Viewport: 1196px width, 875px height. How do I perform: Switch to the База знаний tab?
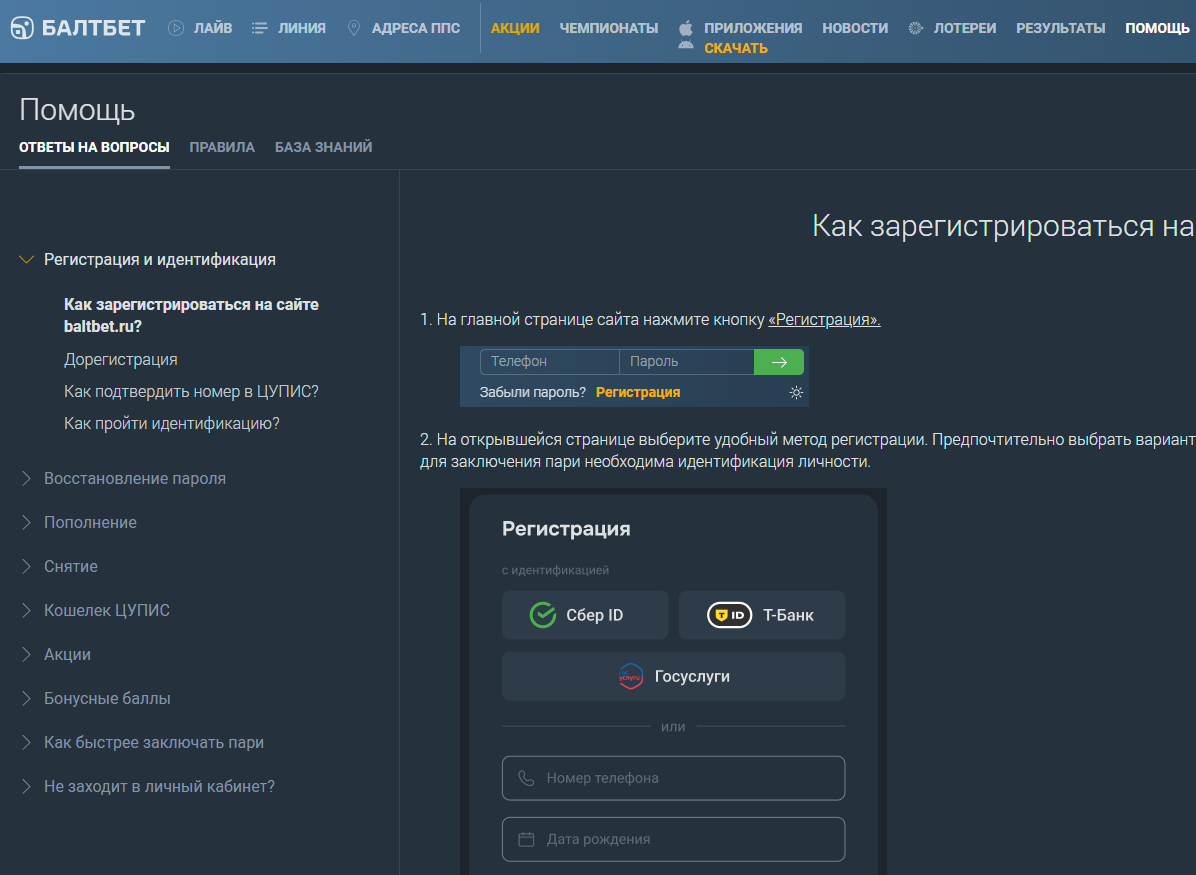click(323, 147)
